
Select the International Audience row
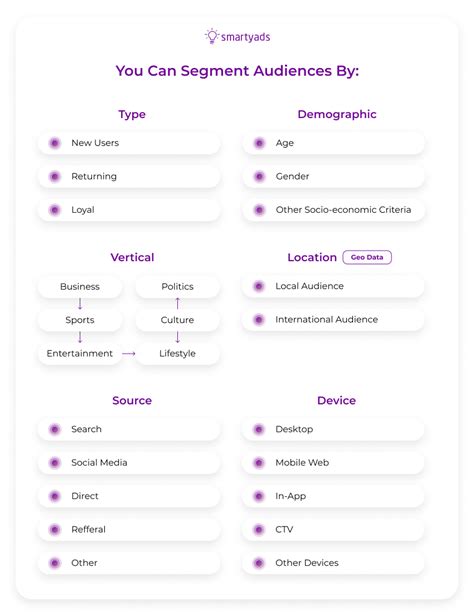(x=333, y=319)
